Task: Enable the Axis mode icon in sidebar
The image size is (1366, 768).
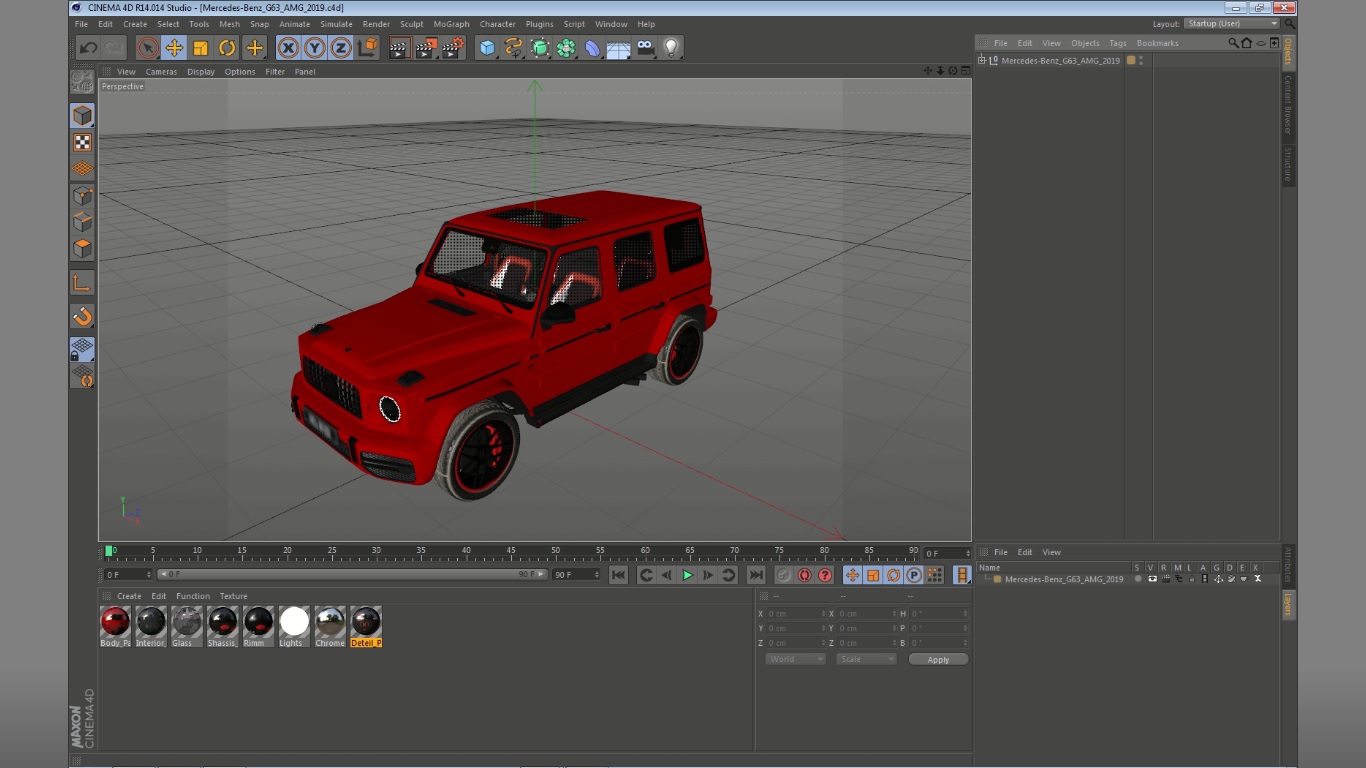Action: point(82,283)
